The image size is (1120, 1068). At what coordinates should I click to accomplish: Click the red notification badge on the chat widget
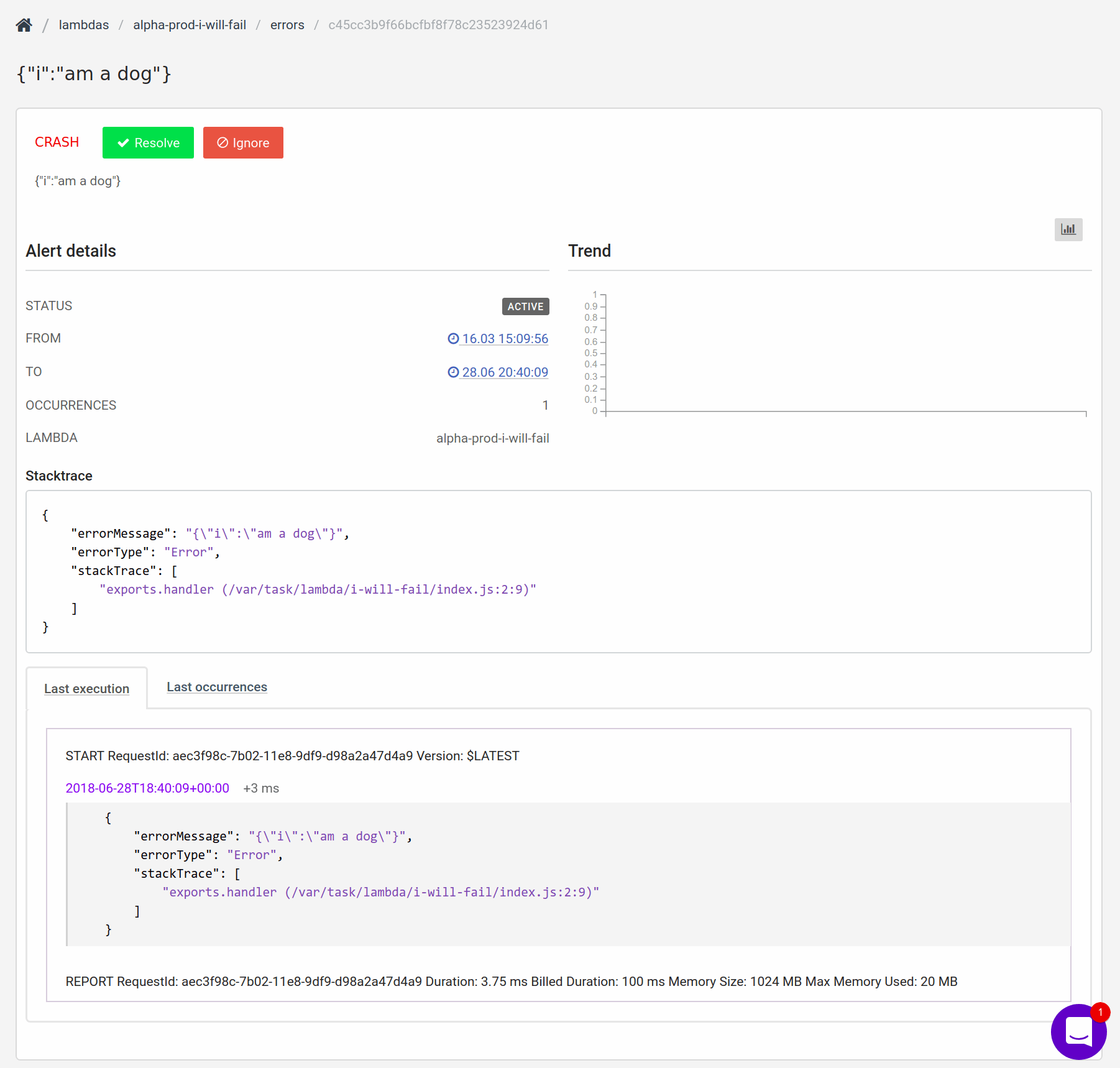[1100, 1012]
